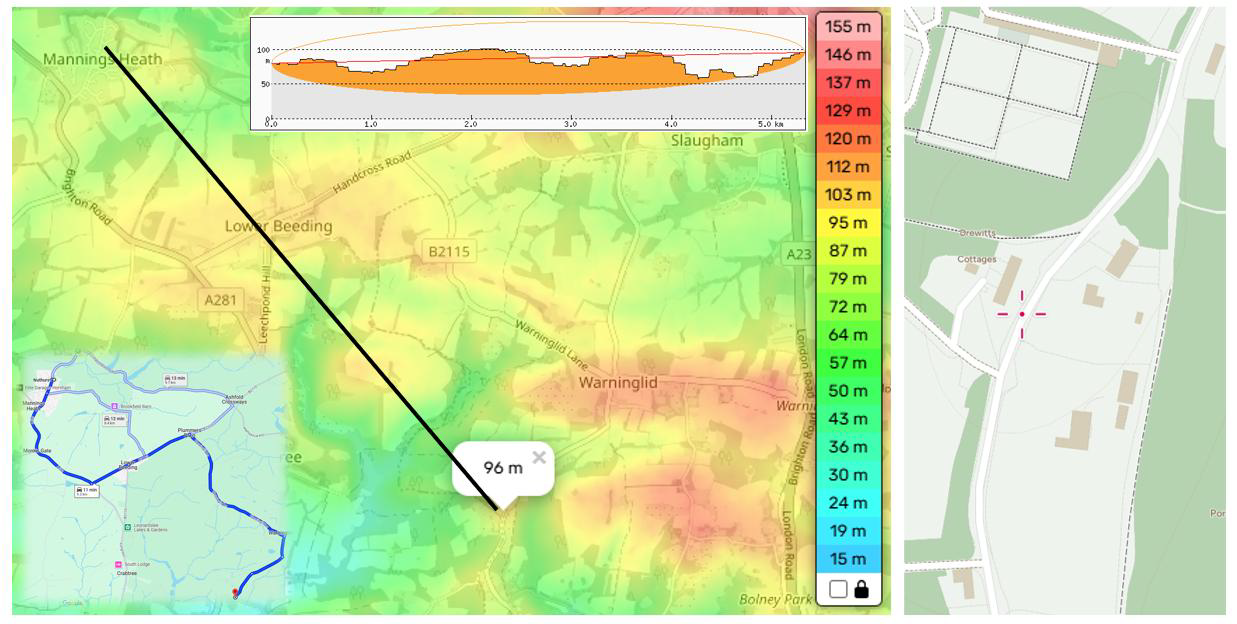Click the Slaugham place label

pyautogui.click(x=707, y=141)
